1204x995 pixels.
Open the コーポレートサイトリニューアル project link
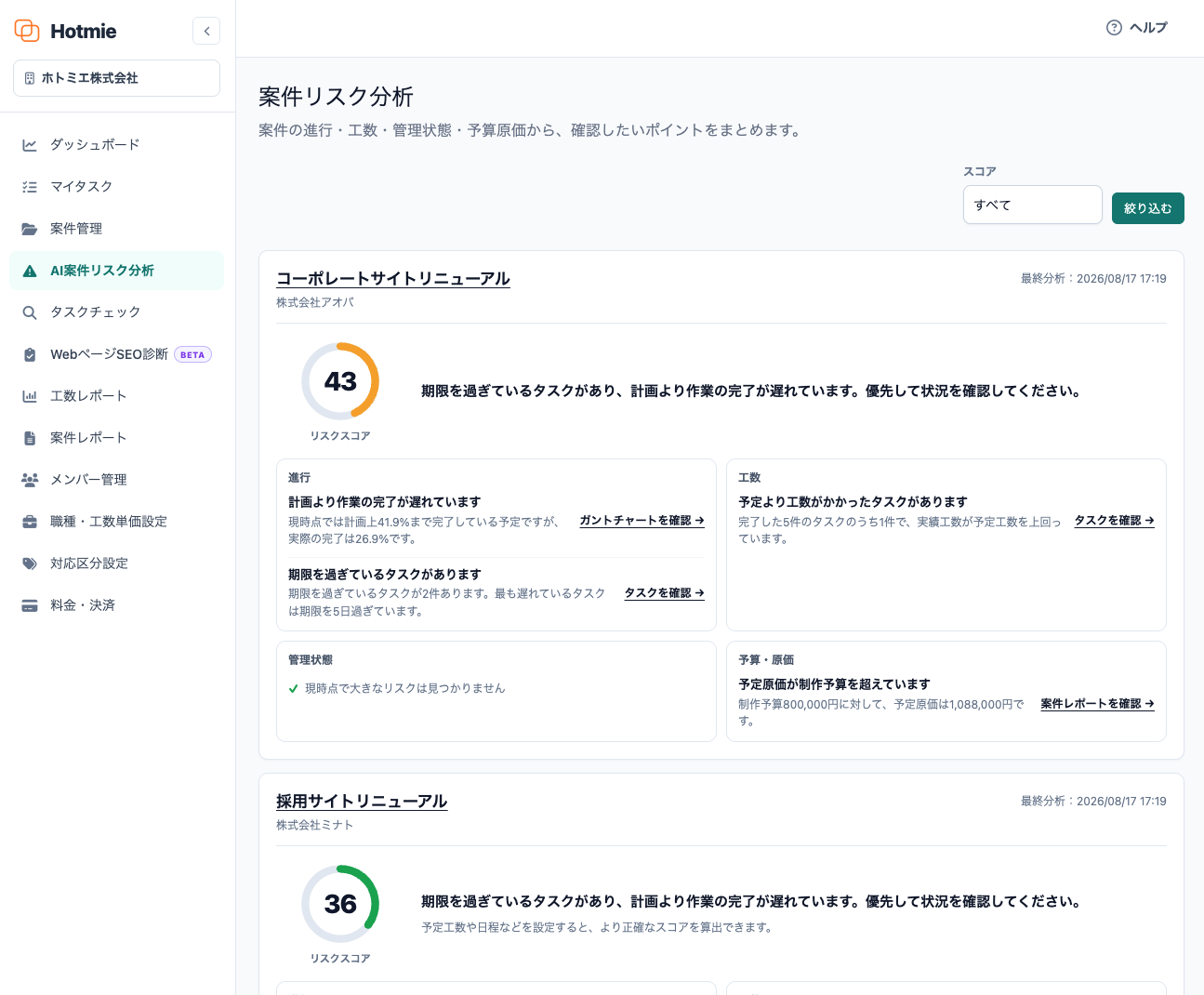click(393, 278)
